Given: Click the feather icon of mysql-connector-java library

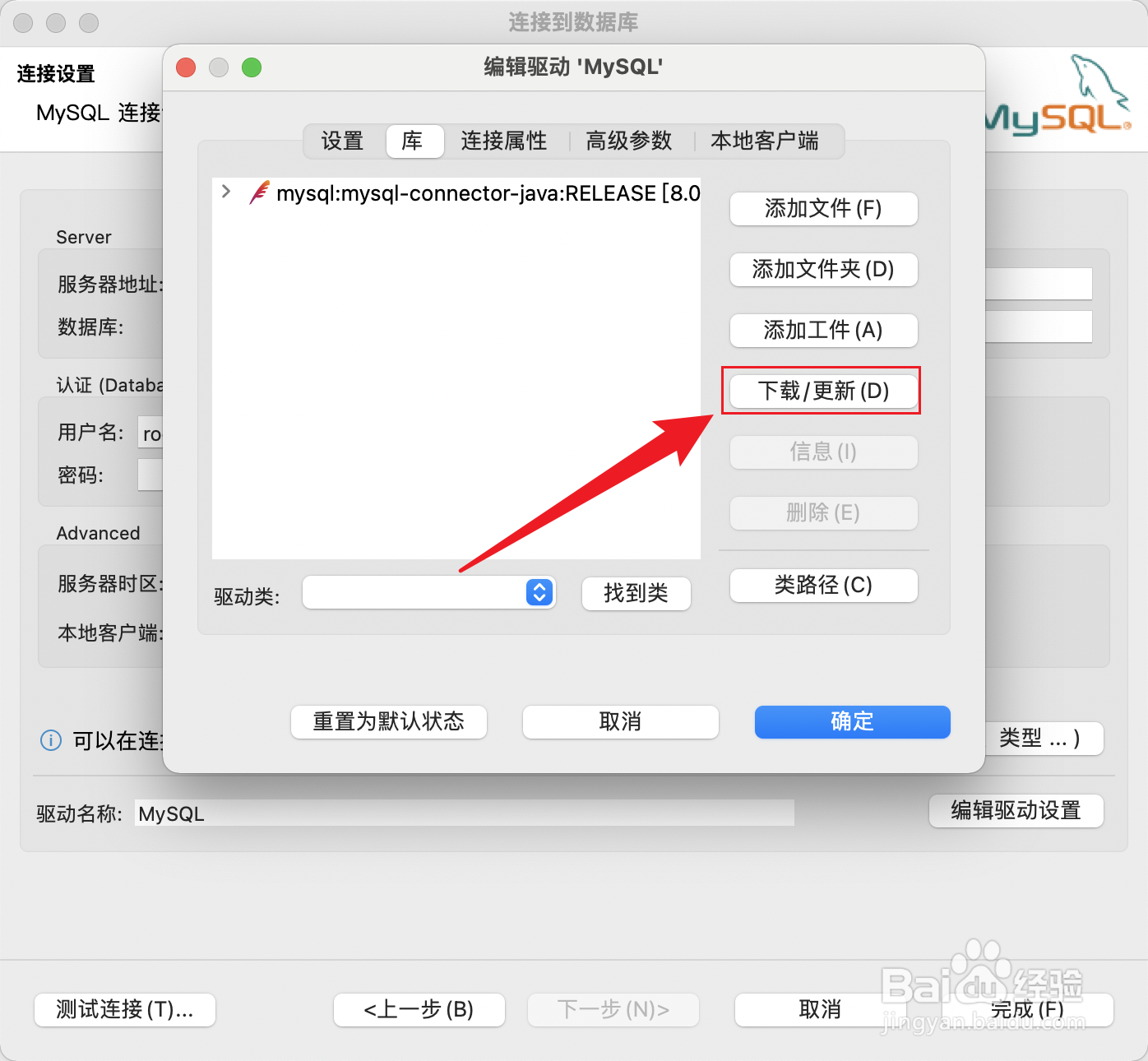Looking at the screenshot, I should coord(259,193).
